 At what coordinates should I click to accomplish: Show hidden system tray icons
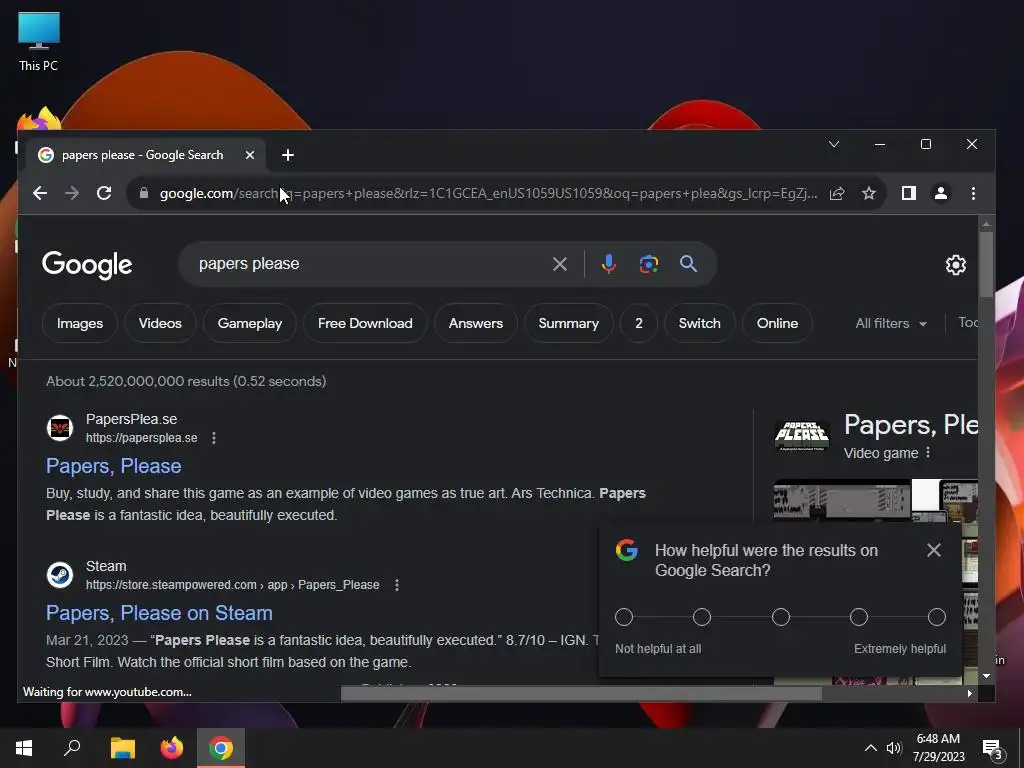pyautogui.click(x=871, y=748)
